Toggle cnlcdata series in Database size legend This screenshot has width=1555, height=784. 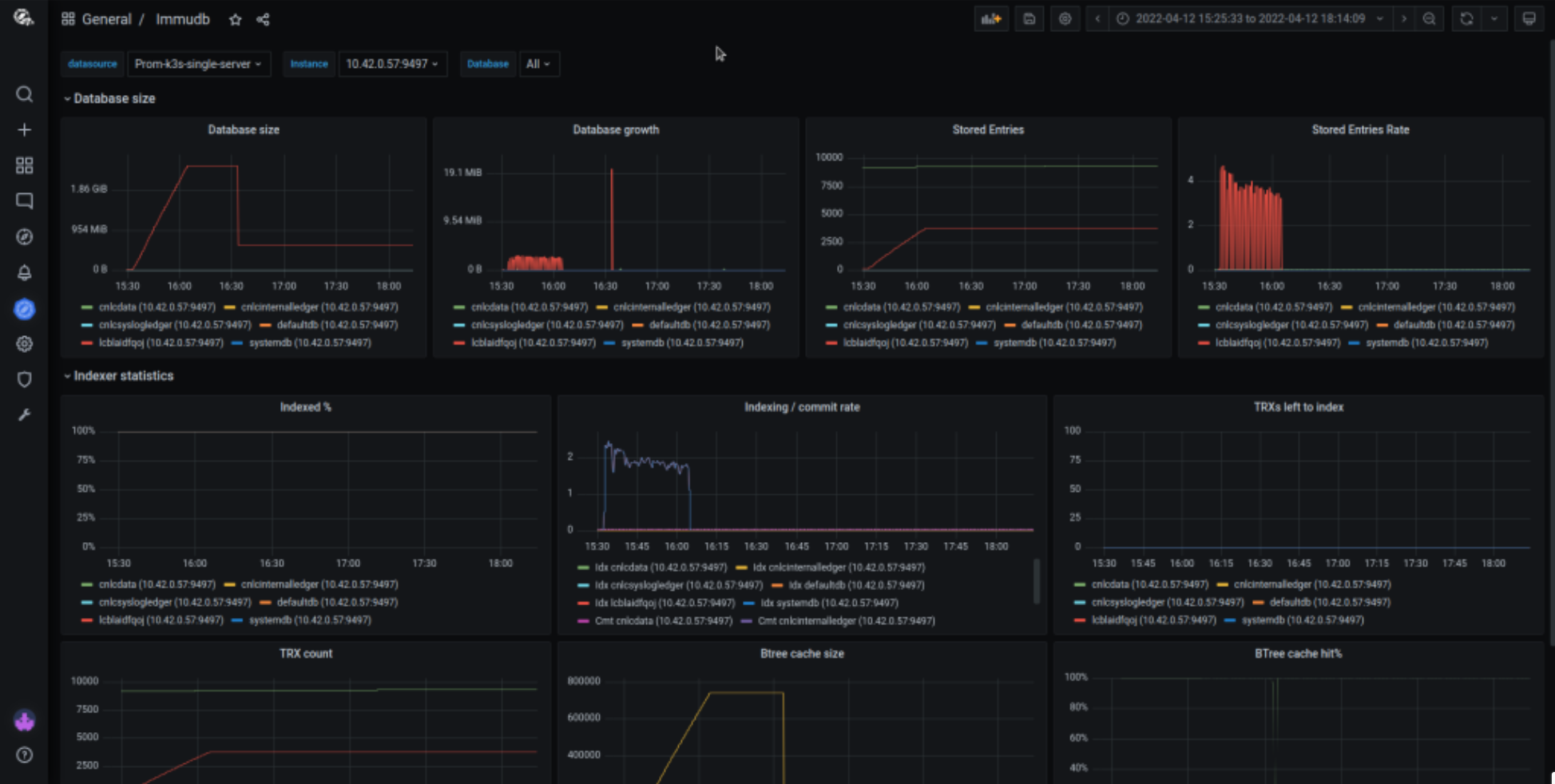(x=157, y=307)
